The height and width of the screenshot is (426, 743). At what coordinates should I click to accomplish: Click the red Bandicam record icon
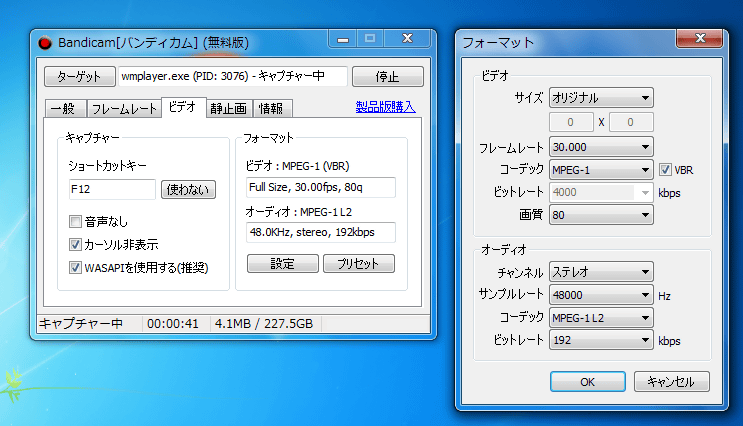45,43
